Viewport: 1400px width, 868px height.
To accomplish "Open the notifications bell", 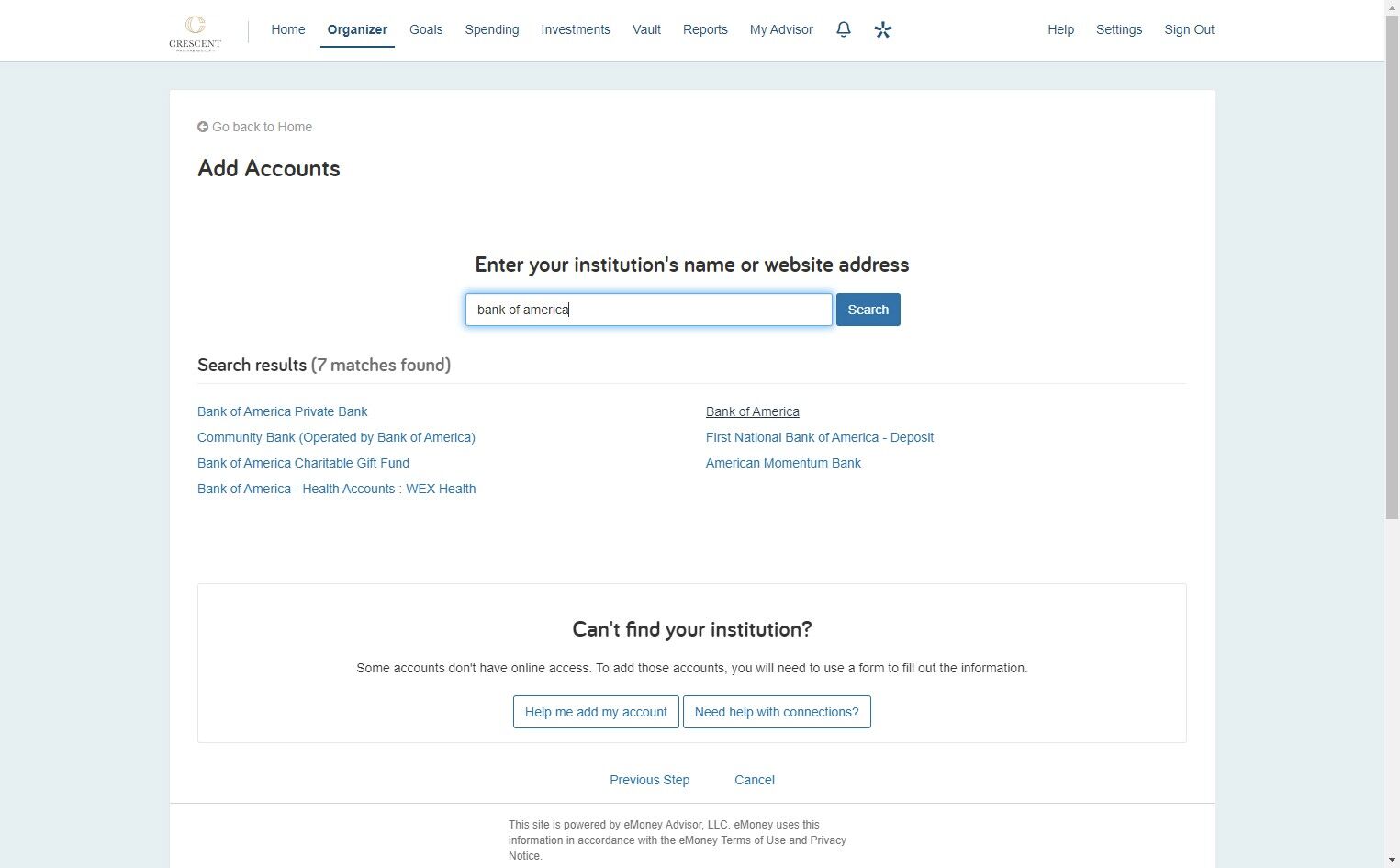I will pyautogui.click(x=844, y=29).
